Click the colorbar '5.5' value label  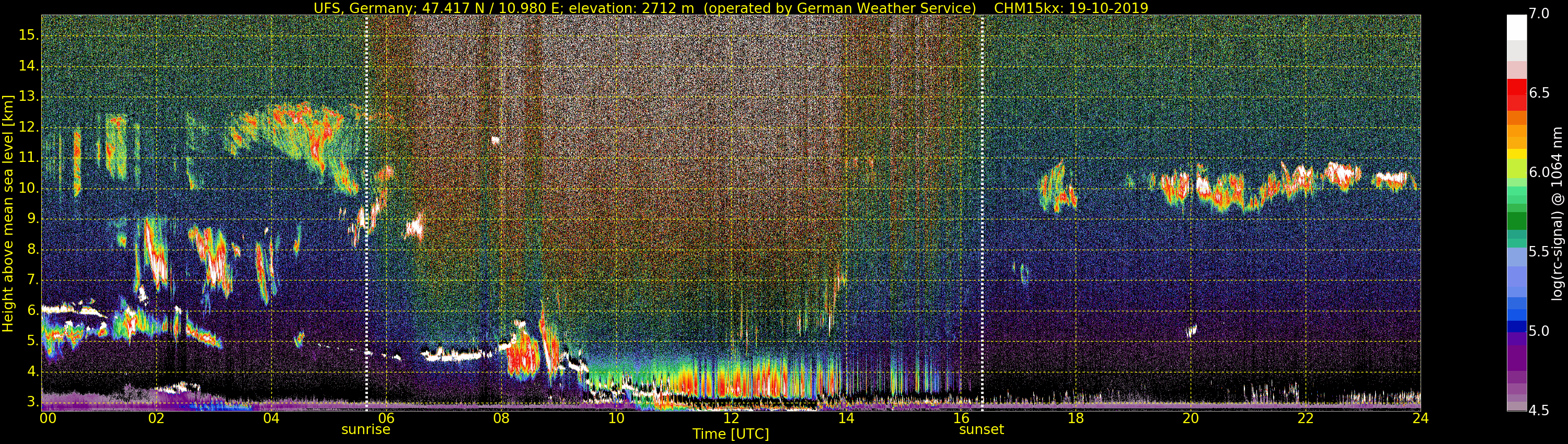point(1539,252)
